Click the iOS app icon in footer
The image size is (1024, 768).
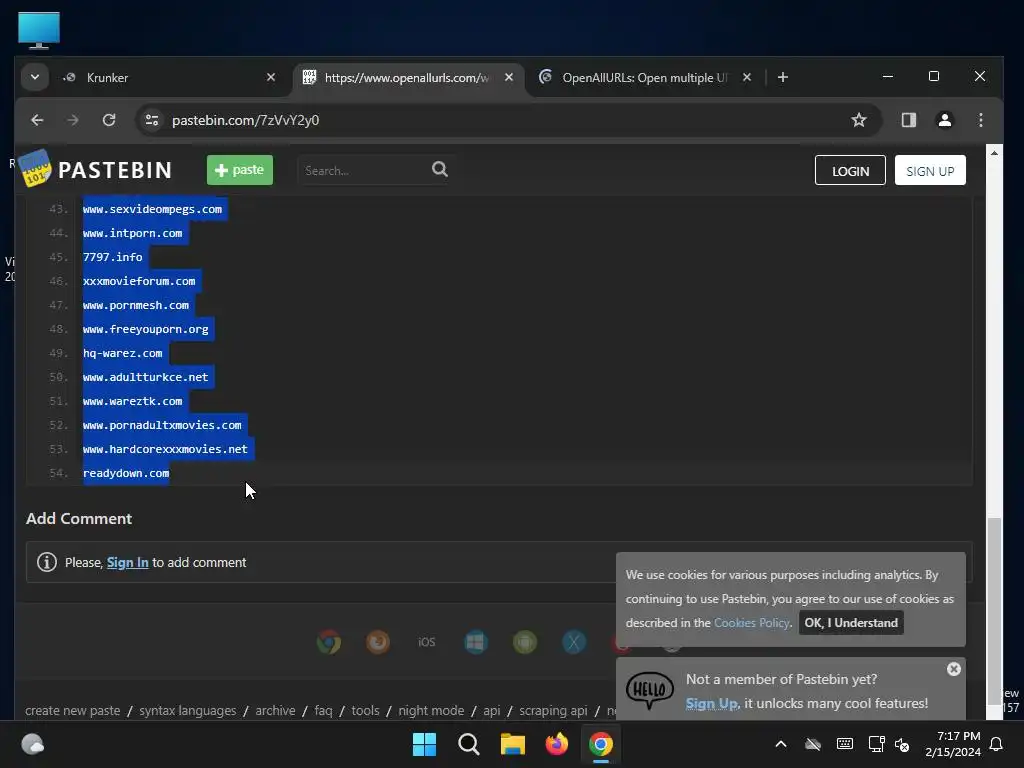tap(426, 642)
